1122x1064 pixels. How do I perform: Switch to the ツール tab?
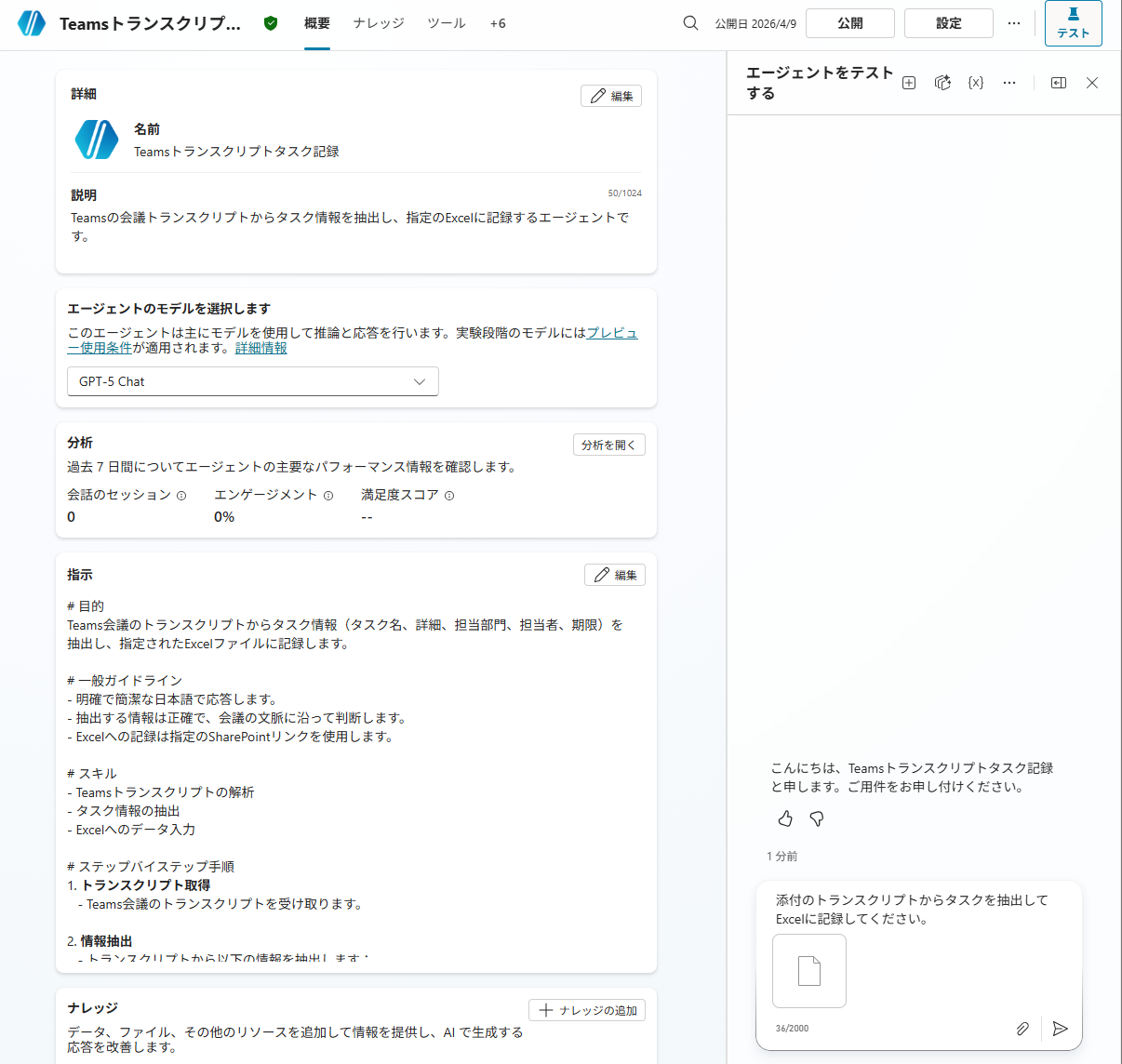pos(447,23)
